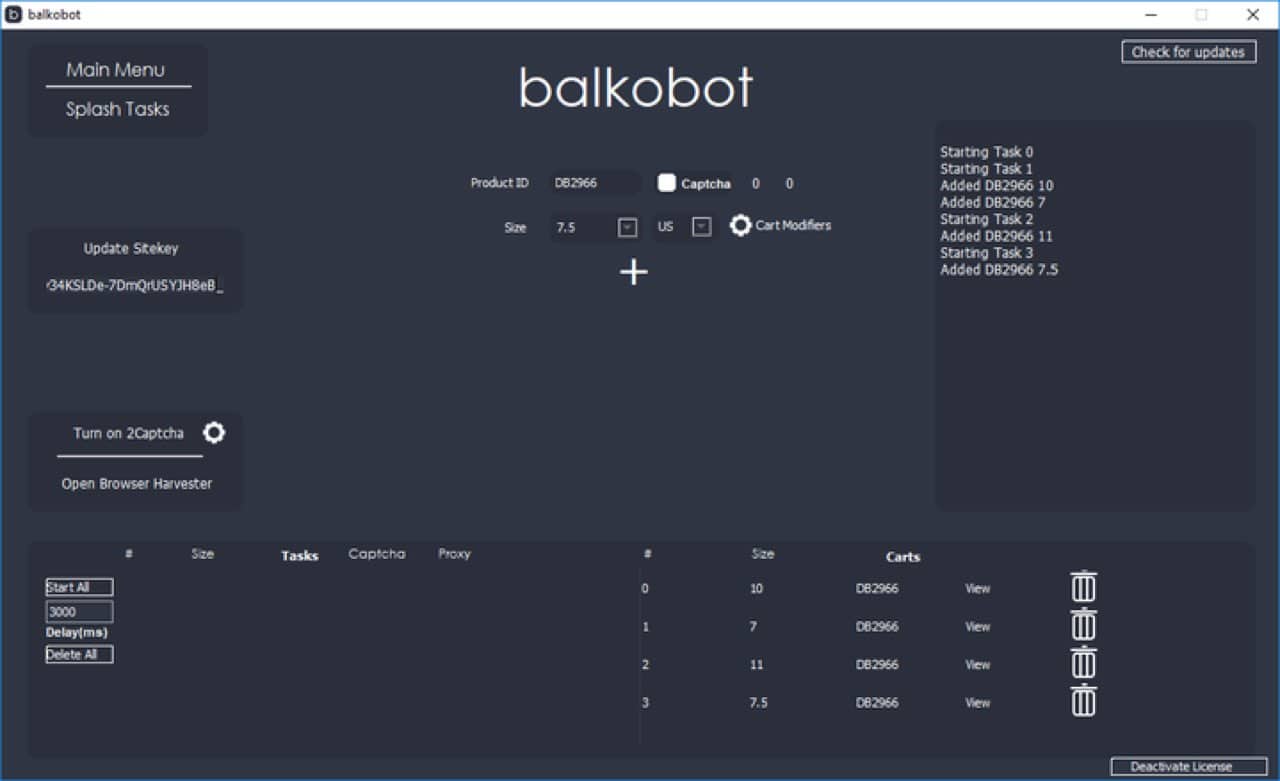Viewport: 1280px width, 781px height.
Task: Focus the Product ID field DB2966
Action: tap(594, 183)
